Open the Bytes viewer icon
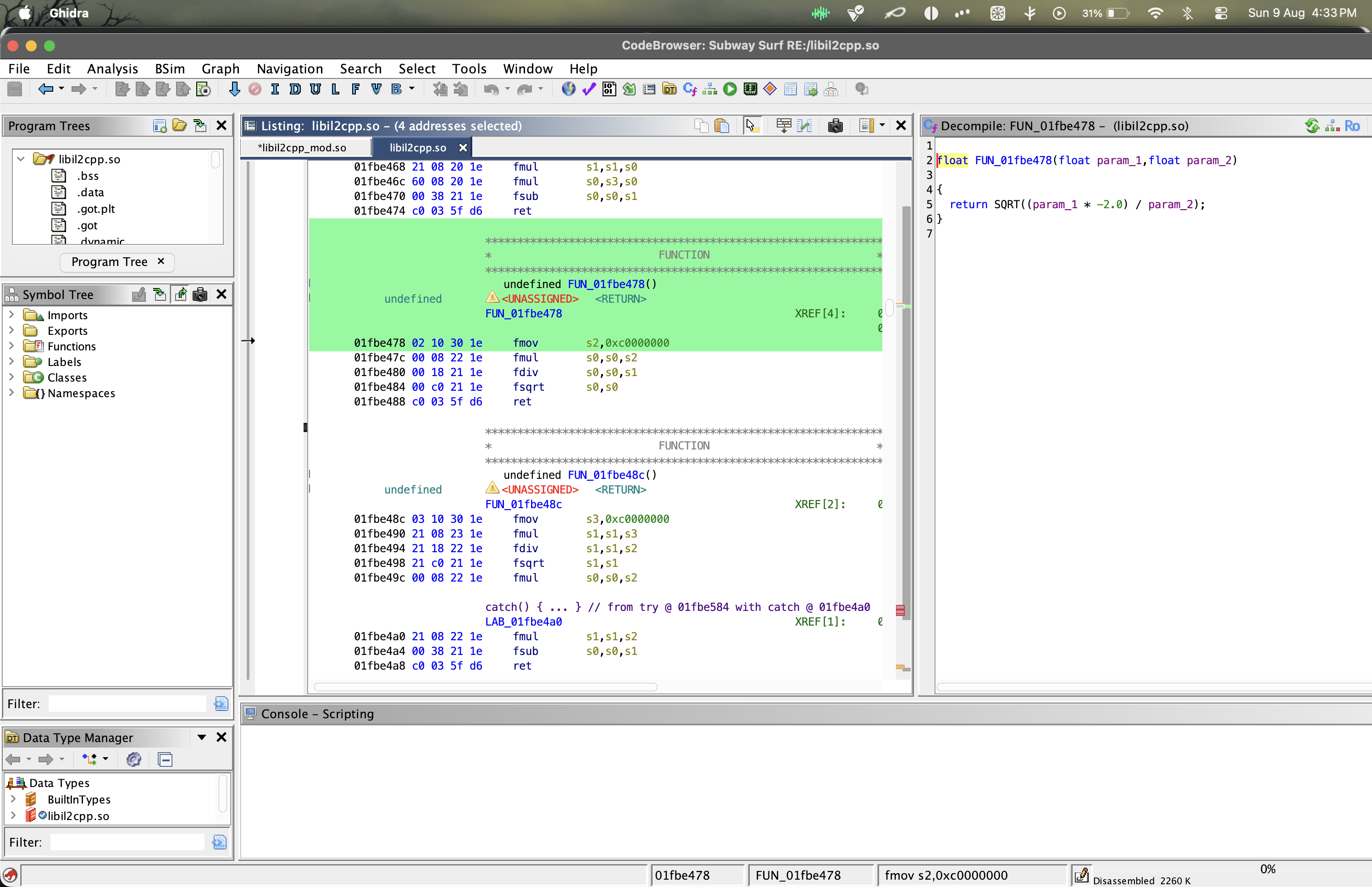The height and width of the screenshot is (887, 1372). point(609,89)
